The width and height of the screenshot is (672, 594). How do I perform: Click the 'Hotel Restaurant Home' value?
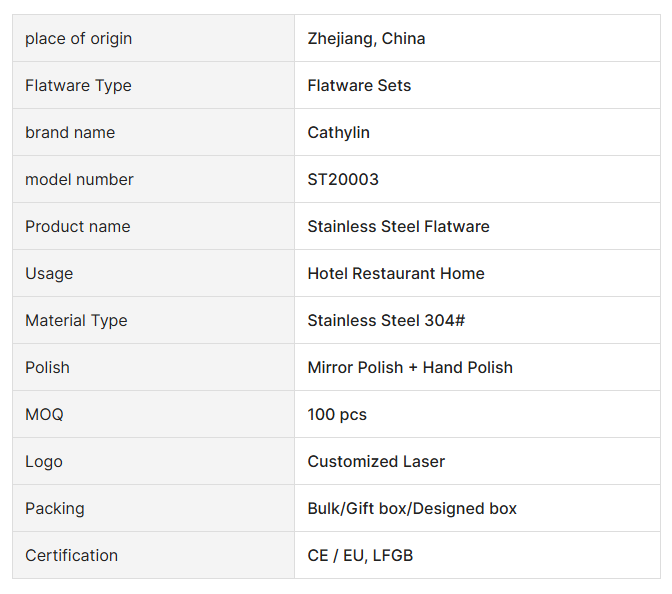click(396, 274)
